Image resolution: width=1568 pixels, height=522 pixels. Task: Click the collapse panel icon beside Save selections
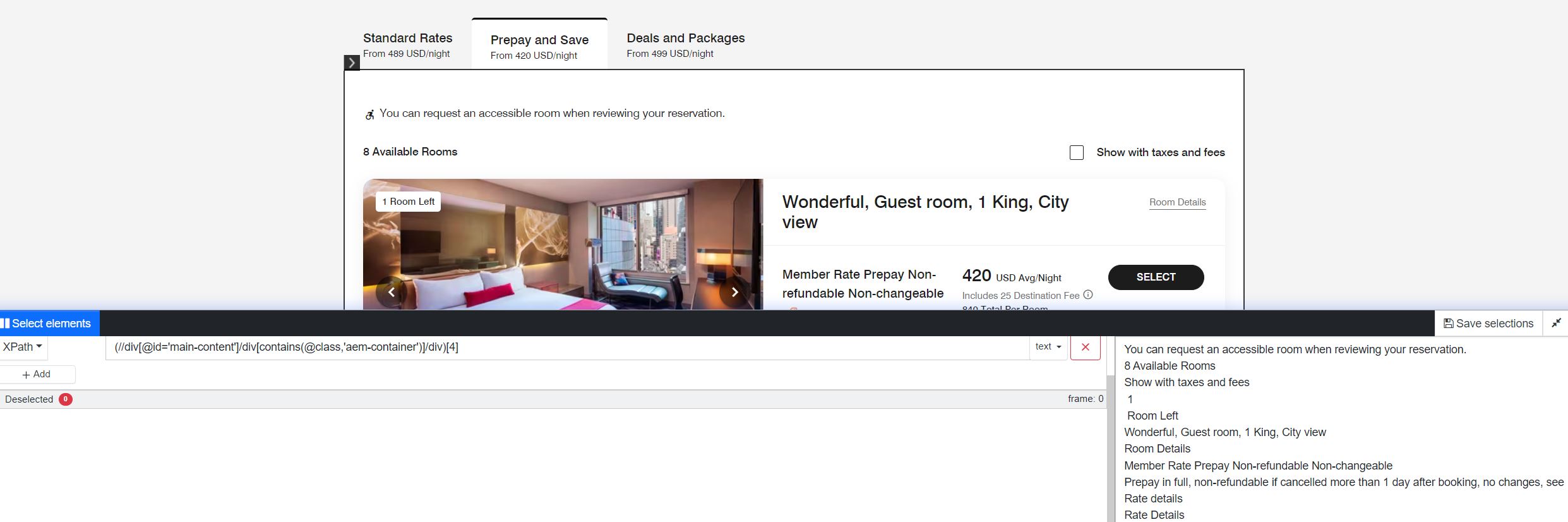1556,323
